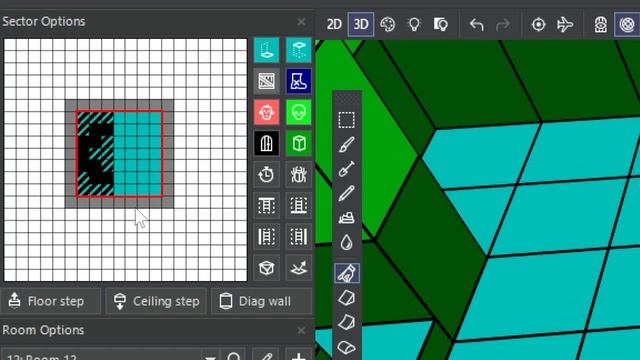Click the teal sector area in grid
The width and height of the screenshot is (640, 360).
(x=138, y=154)
